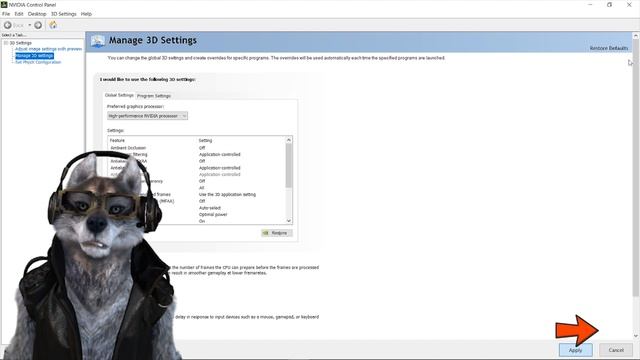Open the Help menu

[x=86, y=14]
